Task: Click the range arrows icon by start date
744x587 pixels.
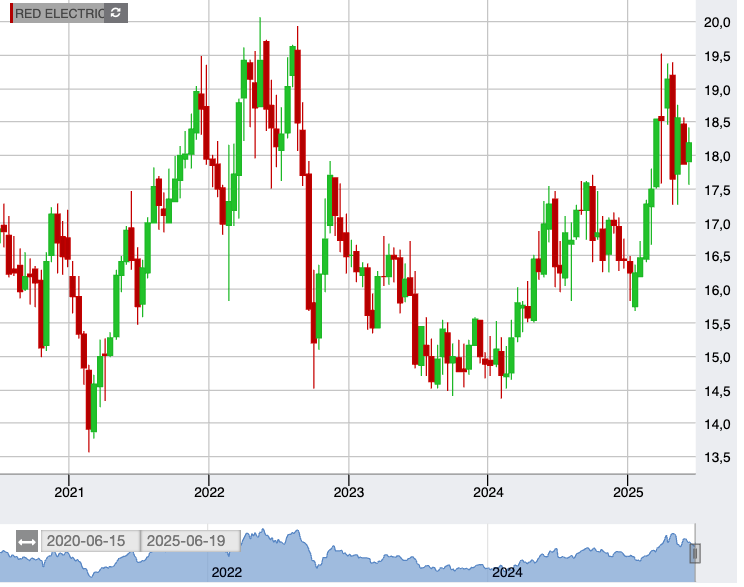Action: tap(27, 541)
